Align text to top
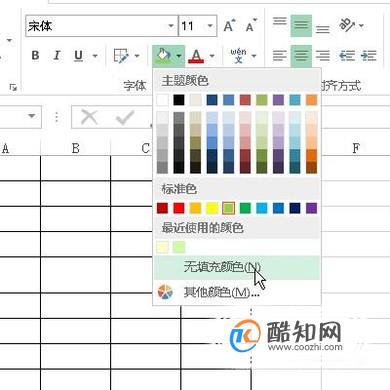The height and width of the screenshot is (390, 390). coord(279,22)
